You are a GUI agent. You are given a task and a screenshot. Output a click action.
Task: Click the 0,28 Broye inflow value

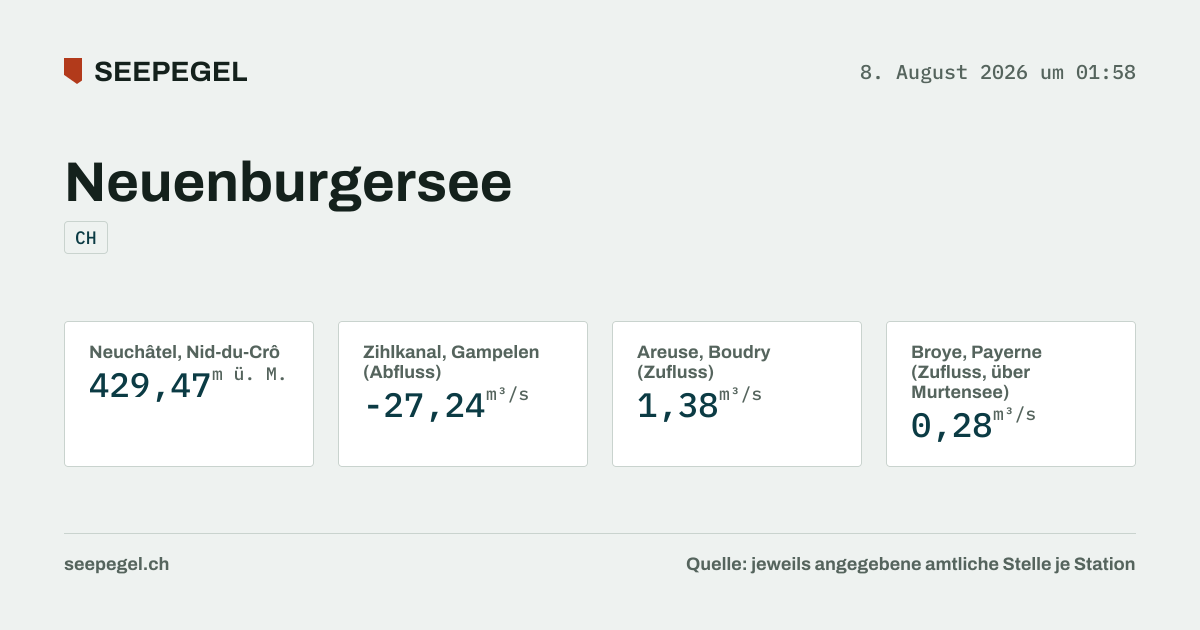pyautogui.click(x=952, y=426)
